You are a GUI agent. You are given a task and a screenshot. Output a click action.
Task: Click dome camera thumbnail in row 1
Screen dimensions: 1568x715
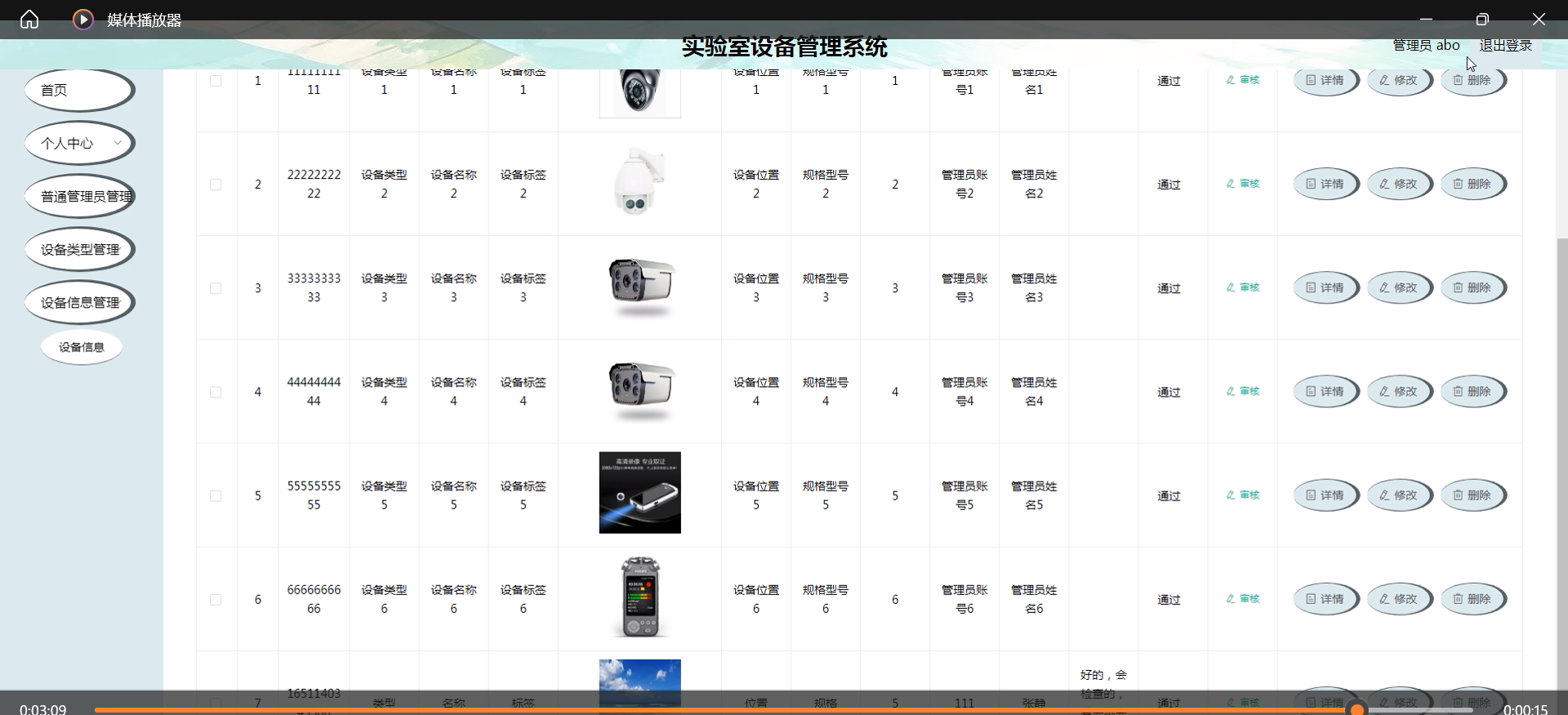coord(639,93)
